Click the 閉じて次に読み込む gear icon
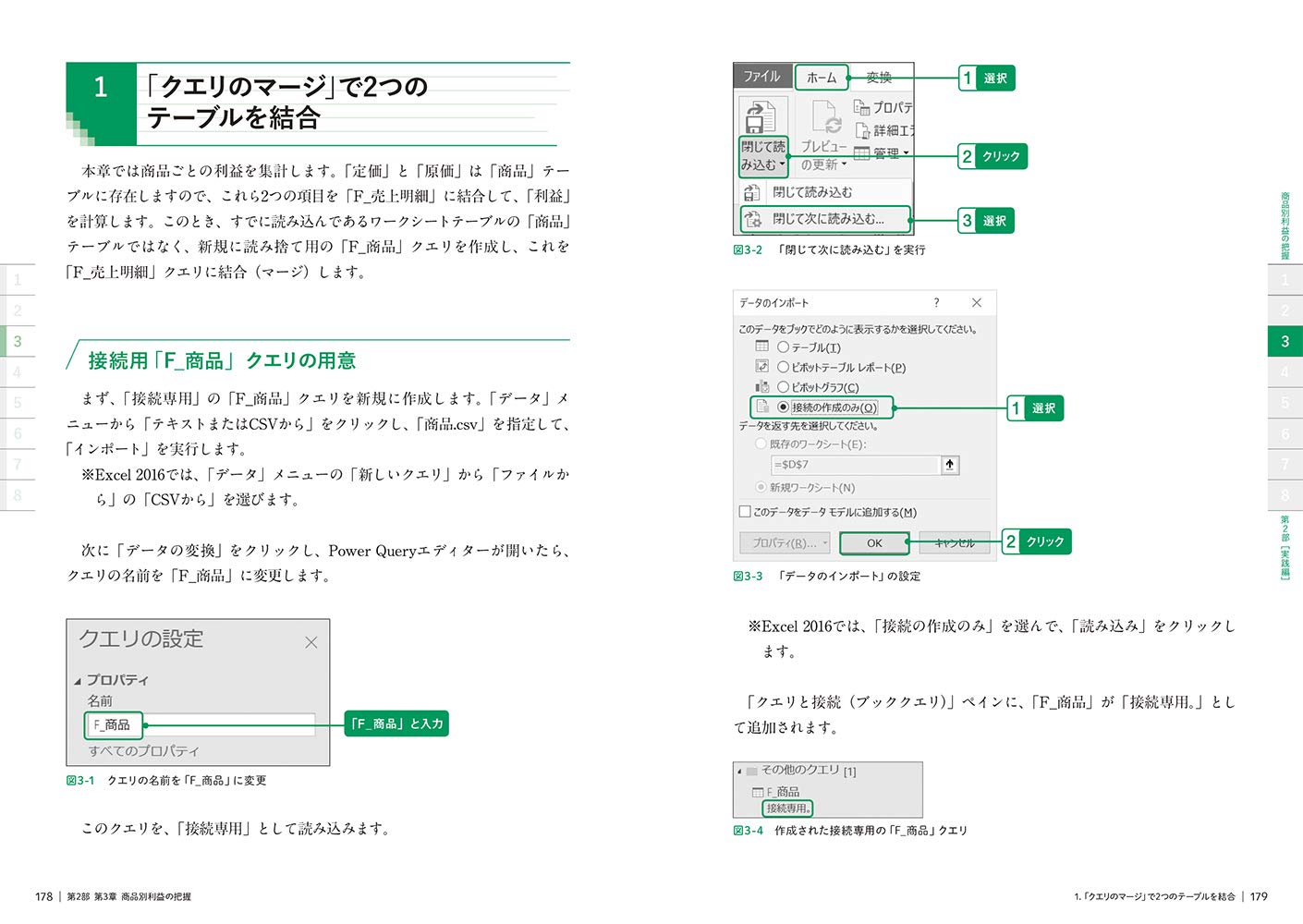This screenshot has height=924, width=1303. [x=753, y=219]
